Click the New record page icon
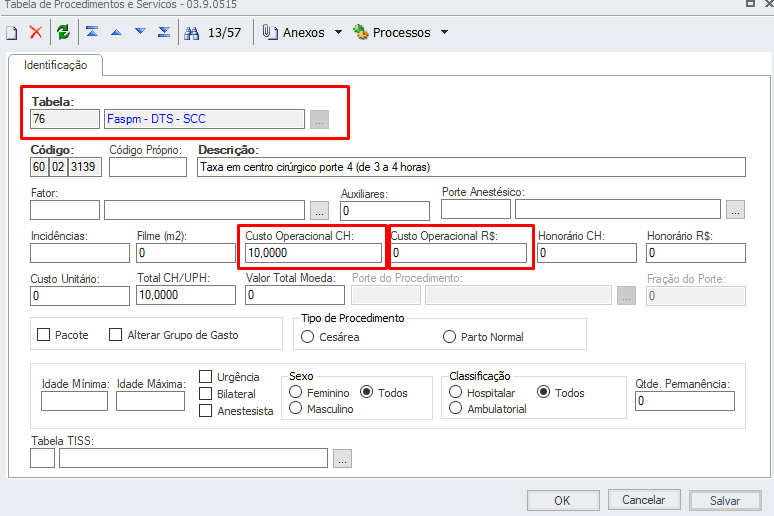Viewport: 774px width, 516px height. click(x=12, y=33)
